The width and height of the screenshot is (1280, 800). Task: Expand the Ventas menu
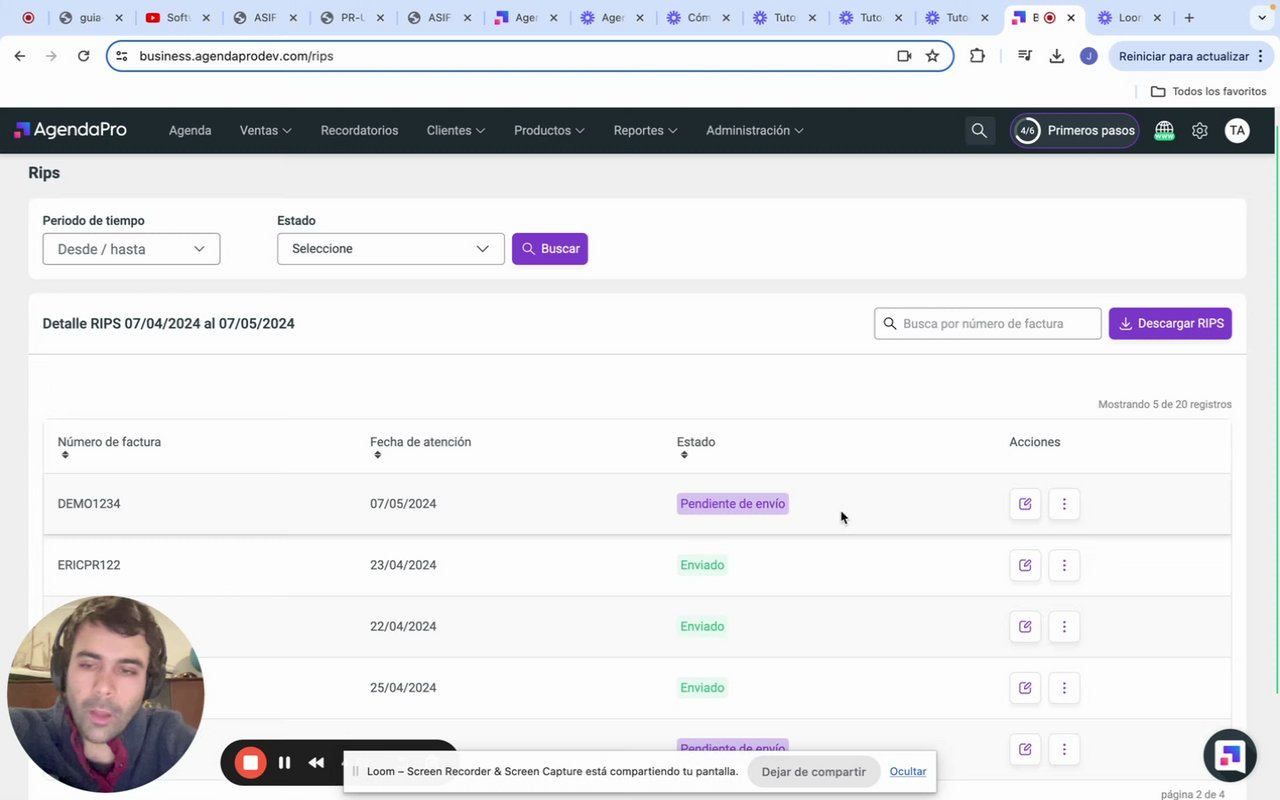pyautogui.click(x=265, y=130)
